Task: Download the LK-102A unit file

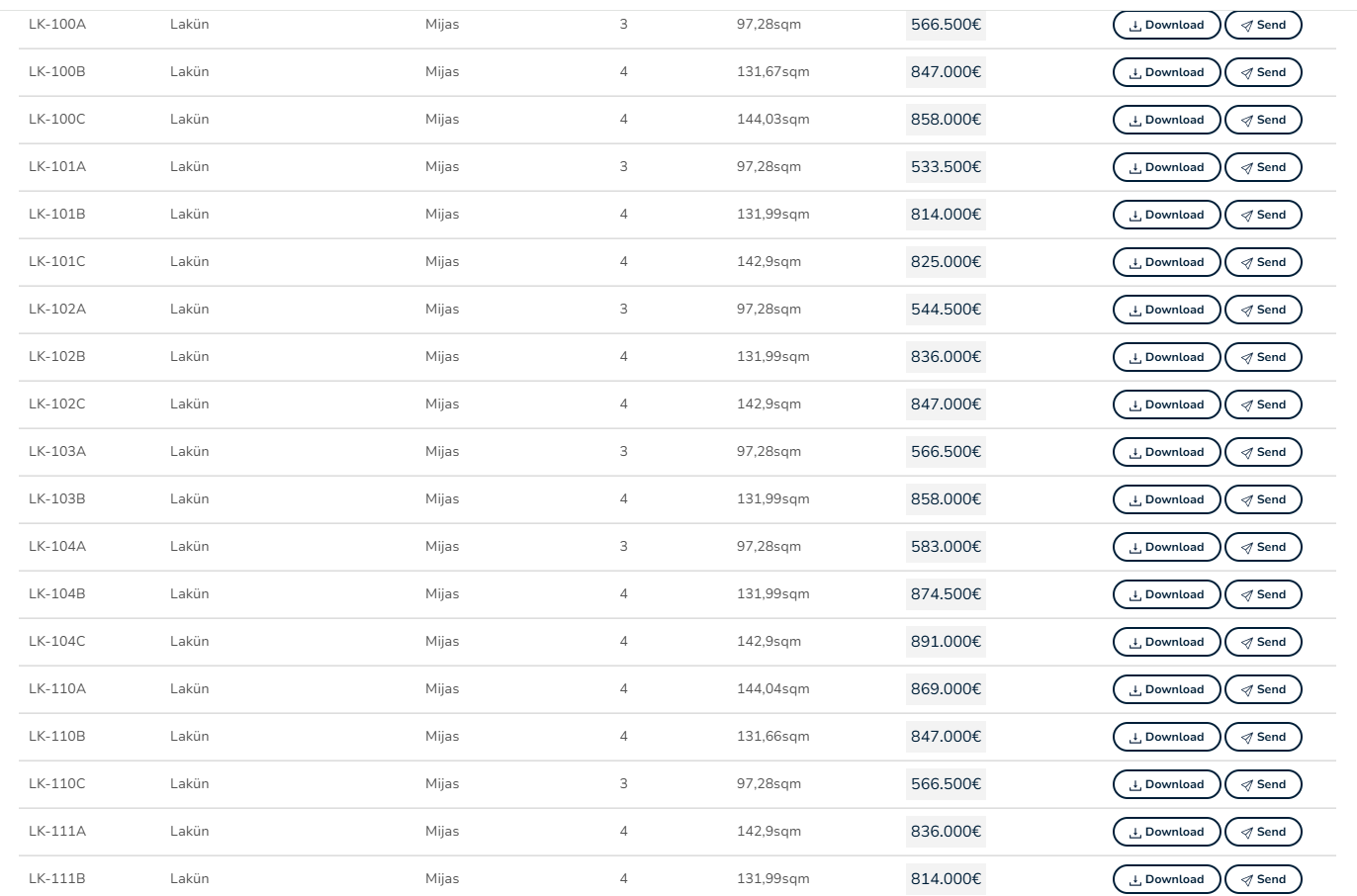Action: (1166, 310)
